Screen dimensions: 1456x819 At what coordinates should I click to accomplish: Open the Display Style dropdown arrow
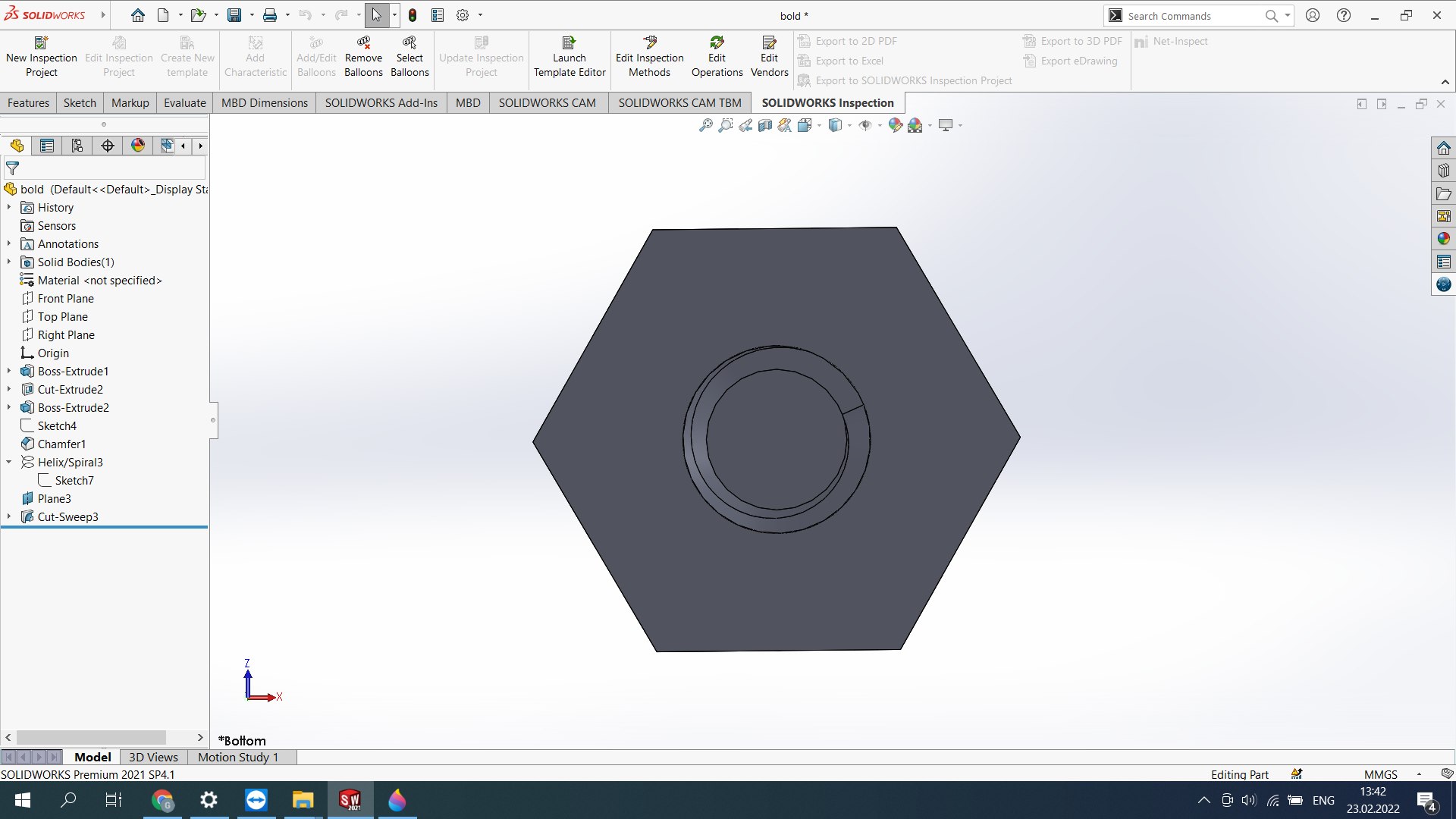click(x=849, y=125)
